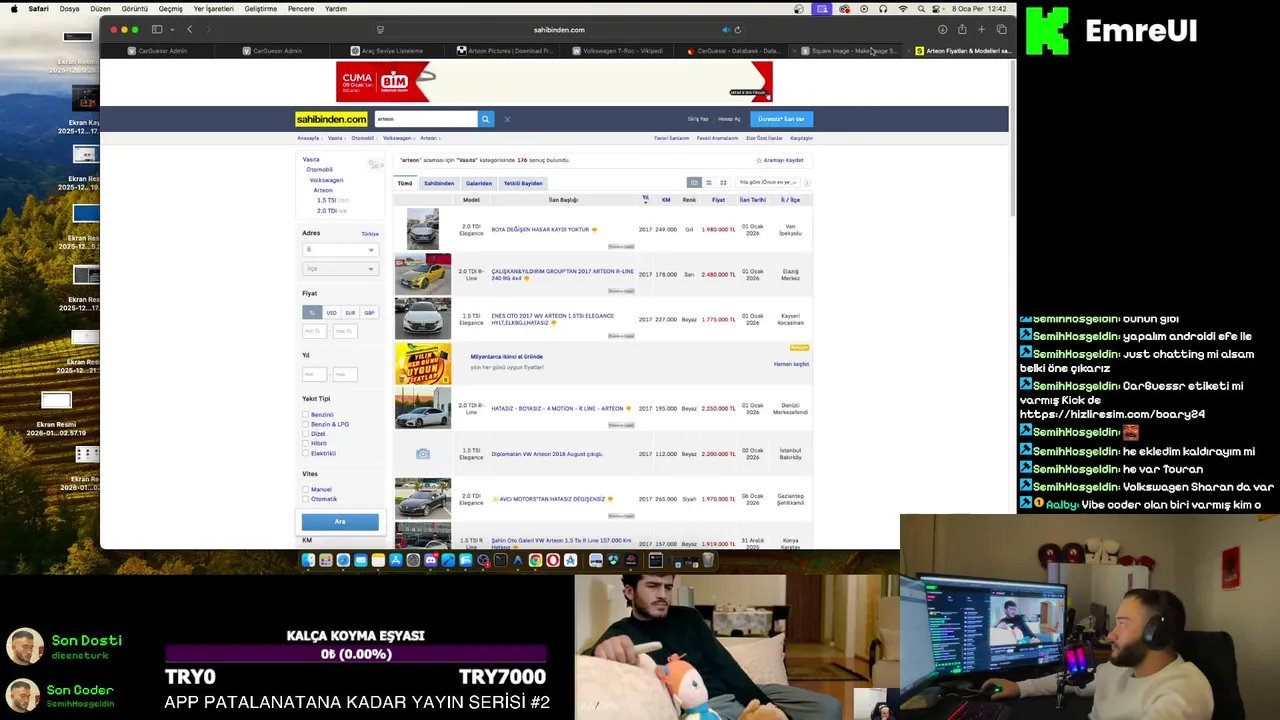This screenshot has width=1280, height=720.
Task: Open the sort order dropdown
Action: coord(768,182)
